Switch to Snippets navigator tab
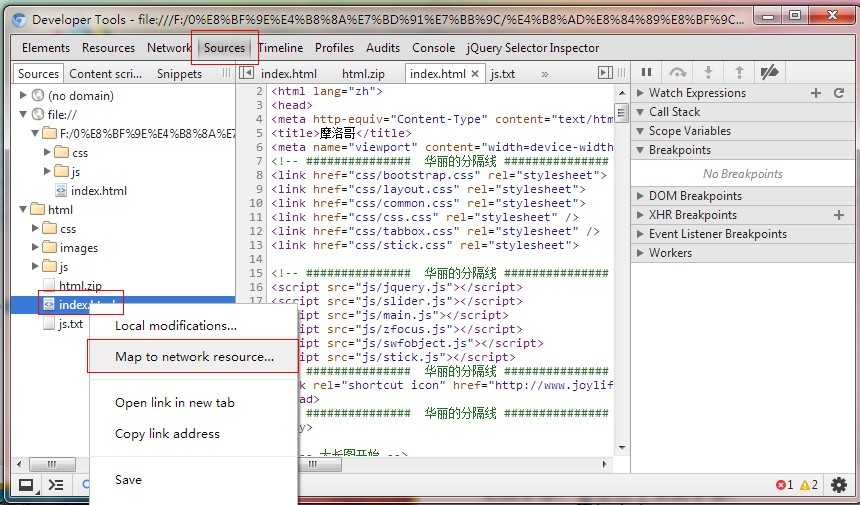 179,73
